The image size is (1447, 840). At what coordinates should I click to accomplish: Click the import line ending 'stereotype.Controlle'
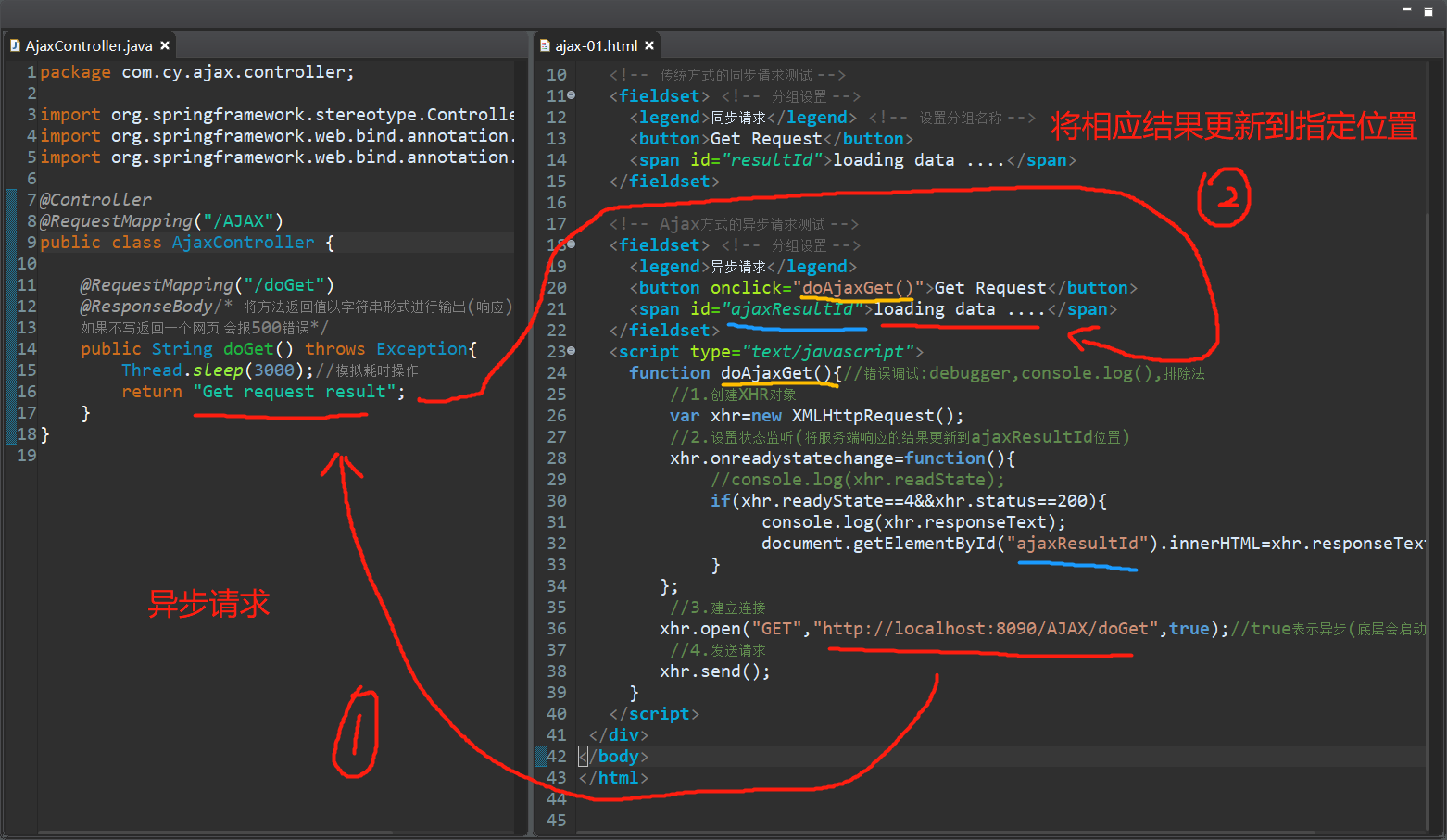pyautogui.click(x=277, y=115)
